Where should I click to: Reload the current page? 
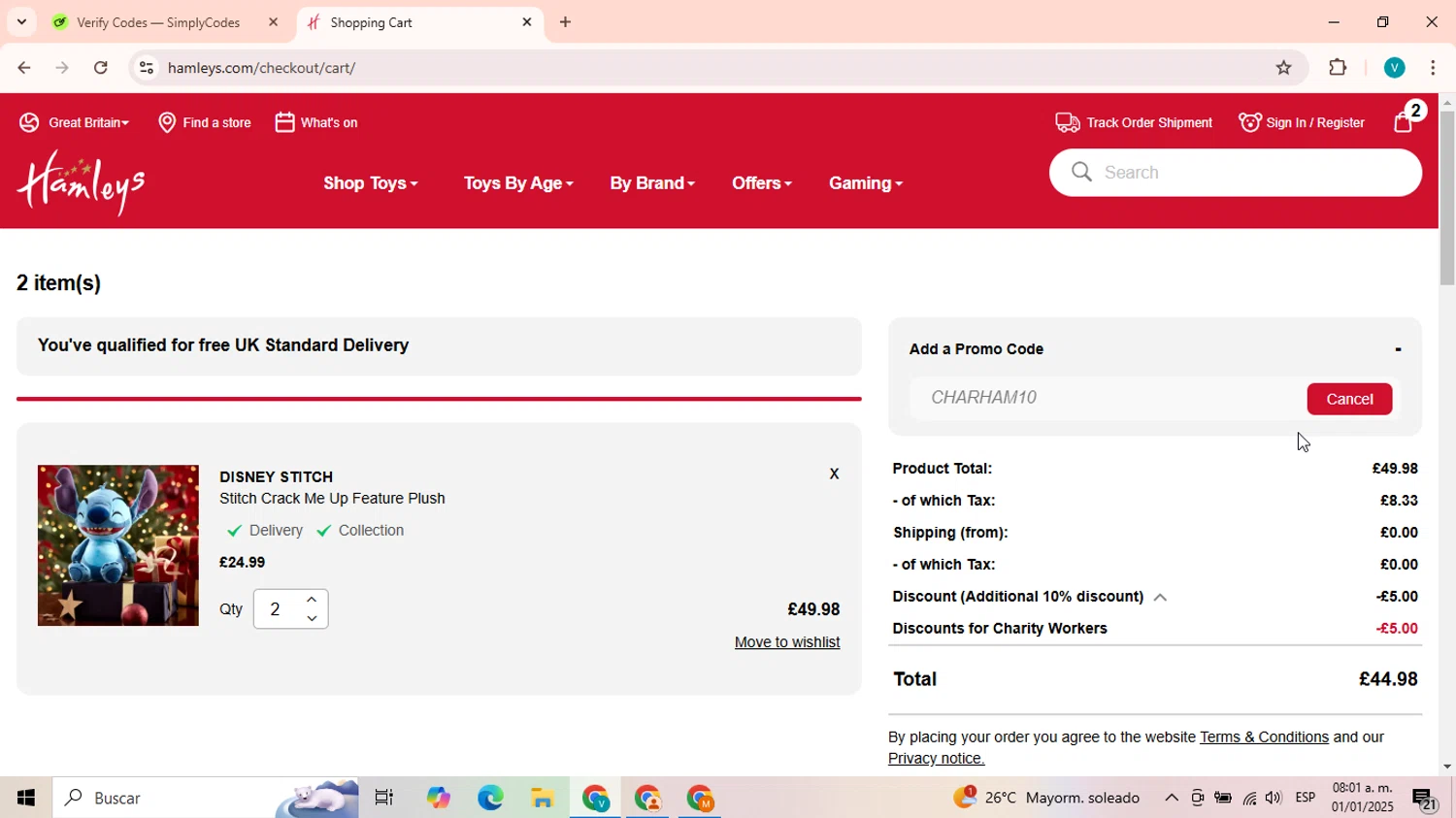(101, 68)
